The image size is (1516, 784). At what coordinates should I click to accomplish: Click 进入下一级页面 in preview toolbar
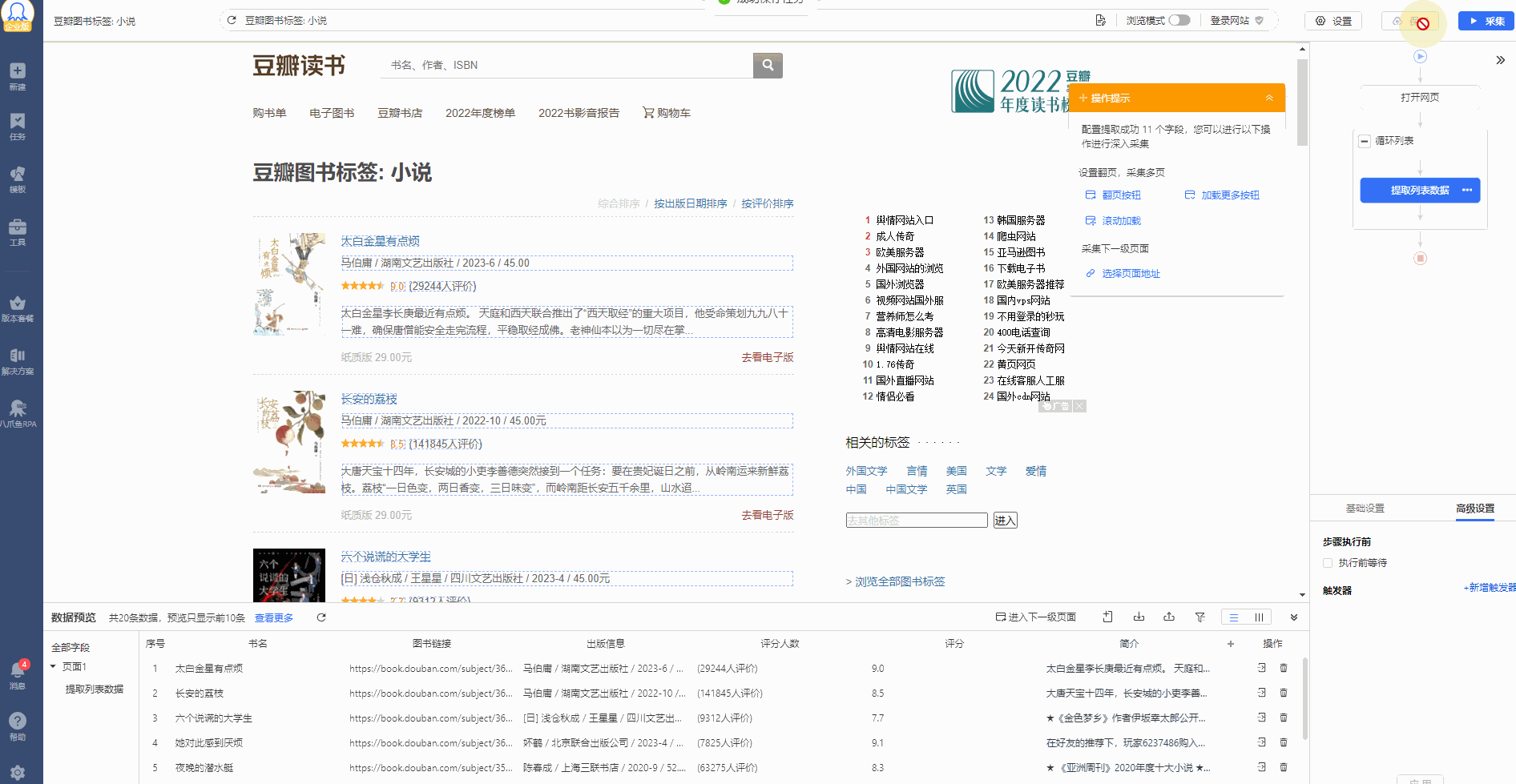[1035, 617]
